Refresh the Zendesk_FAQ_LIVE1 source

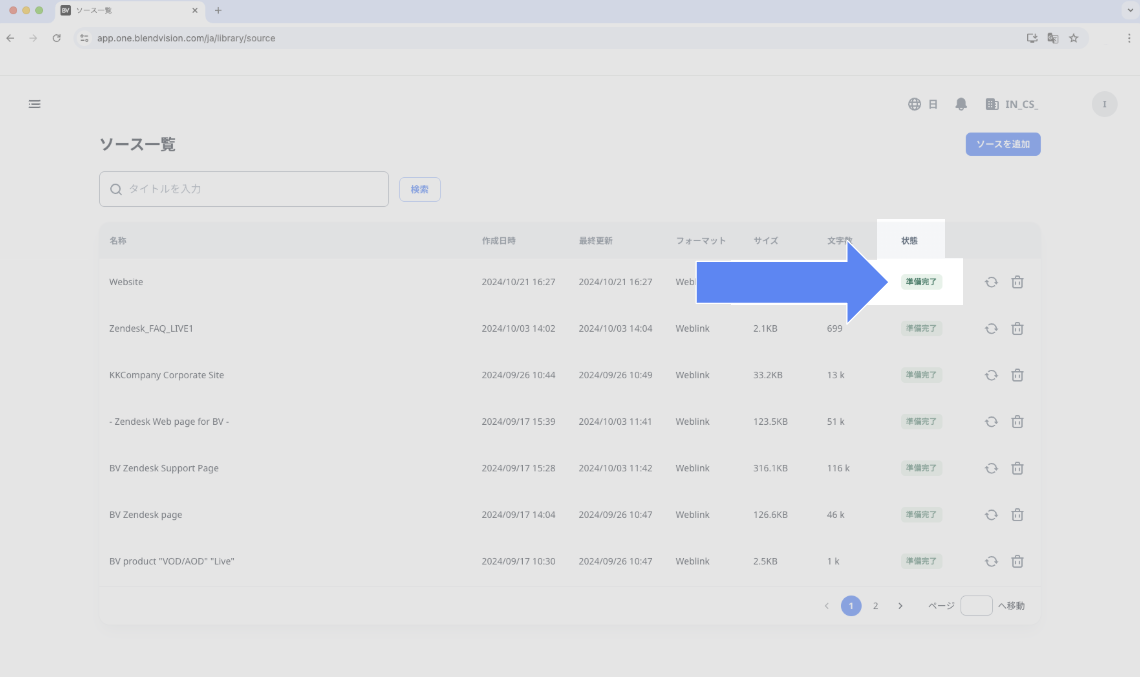(991, 329)
